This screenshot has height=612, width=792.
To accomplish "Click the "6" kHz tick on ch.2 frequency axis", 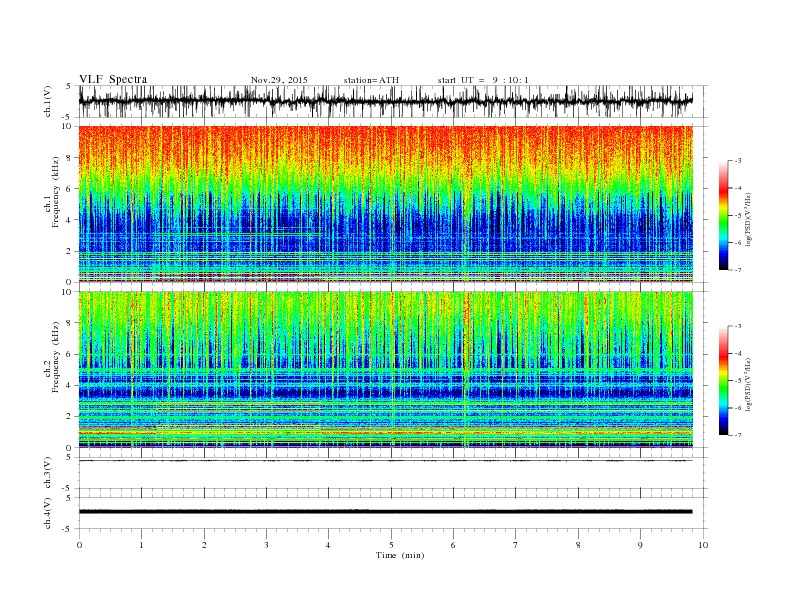I will click(x=70, y=354).
